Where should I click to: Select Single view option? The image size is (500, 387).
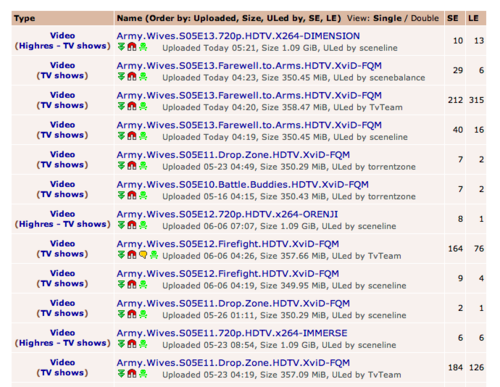pos(387,18)
